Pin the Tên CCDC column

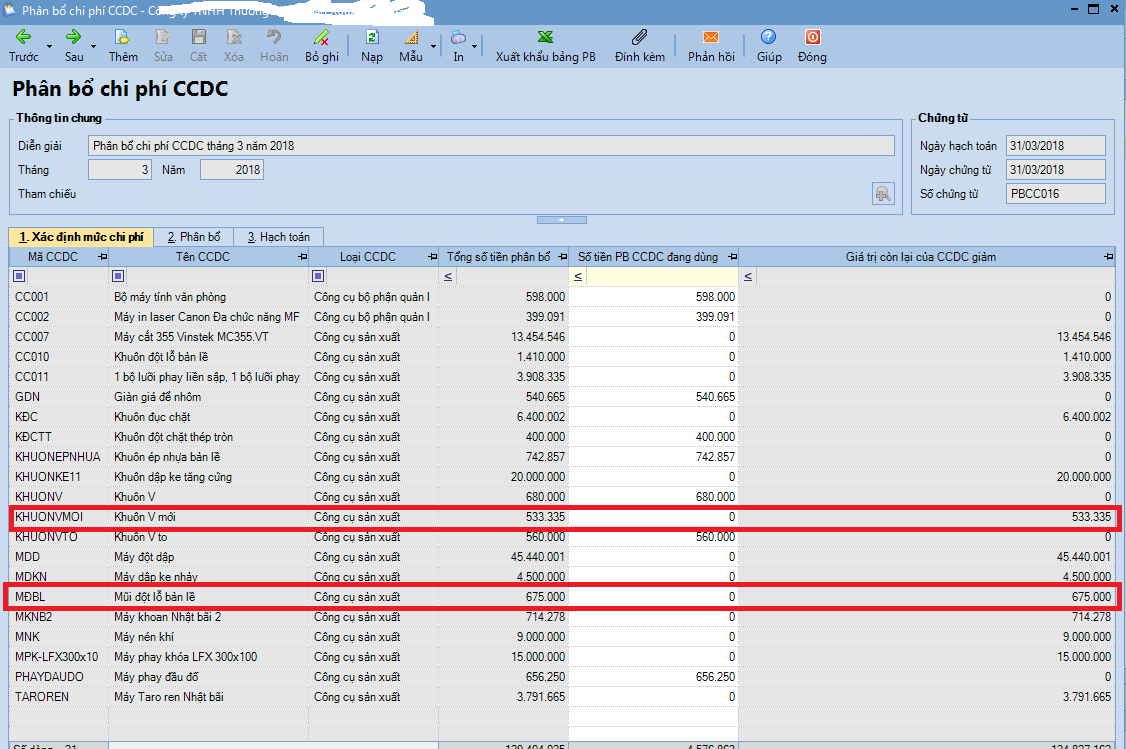(302, 257)
